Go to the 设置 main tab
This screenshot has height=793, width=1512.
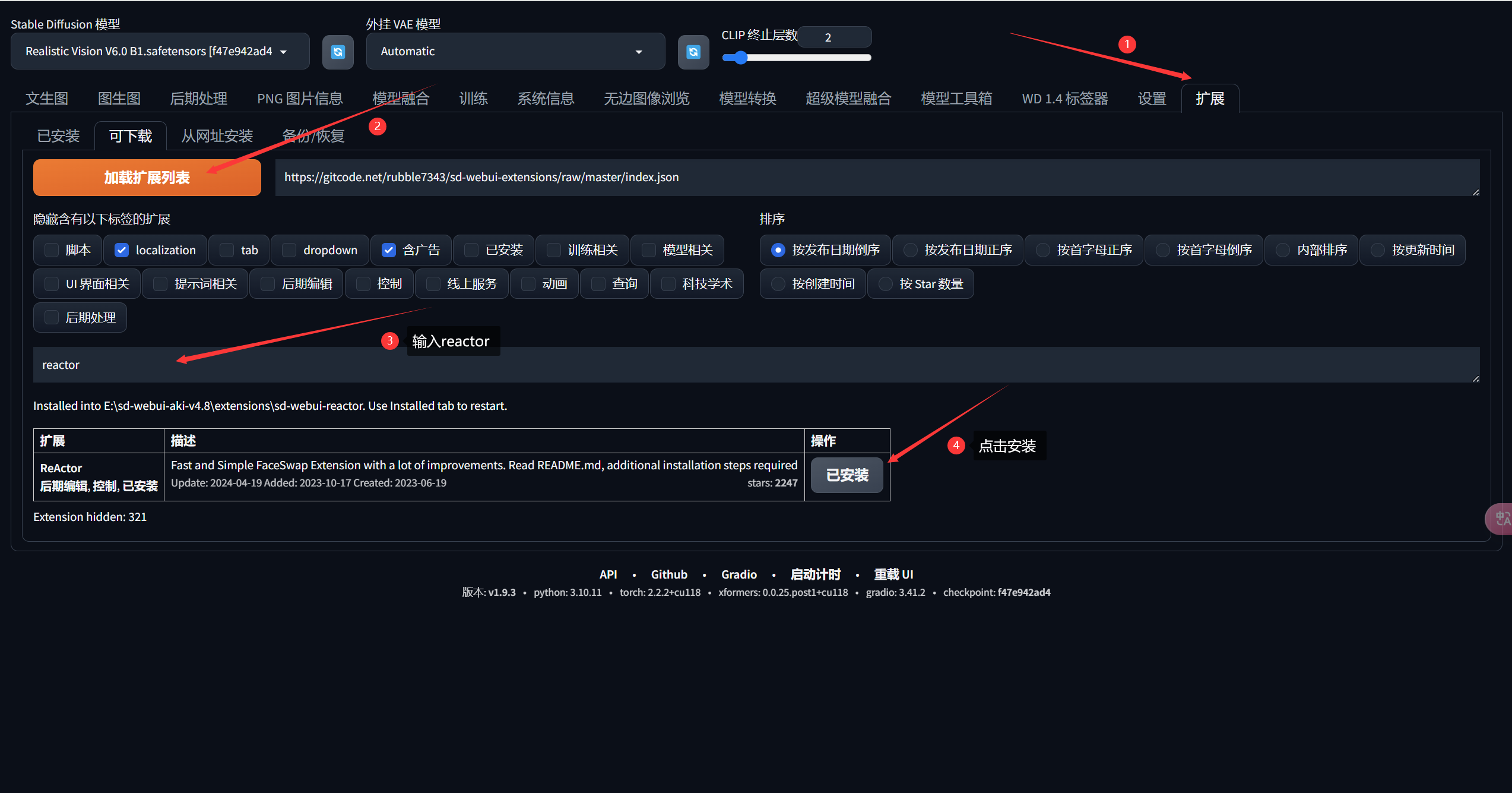1152,99
